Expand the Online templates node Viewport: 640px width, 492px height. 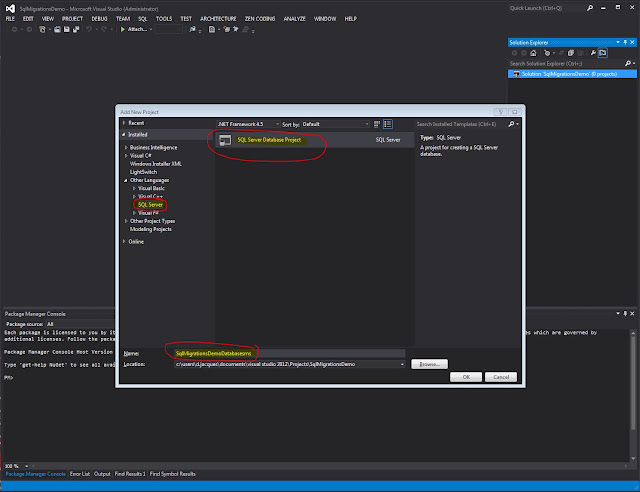[124, 242]
